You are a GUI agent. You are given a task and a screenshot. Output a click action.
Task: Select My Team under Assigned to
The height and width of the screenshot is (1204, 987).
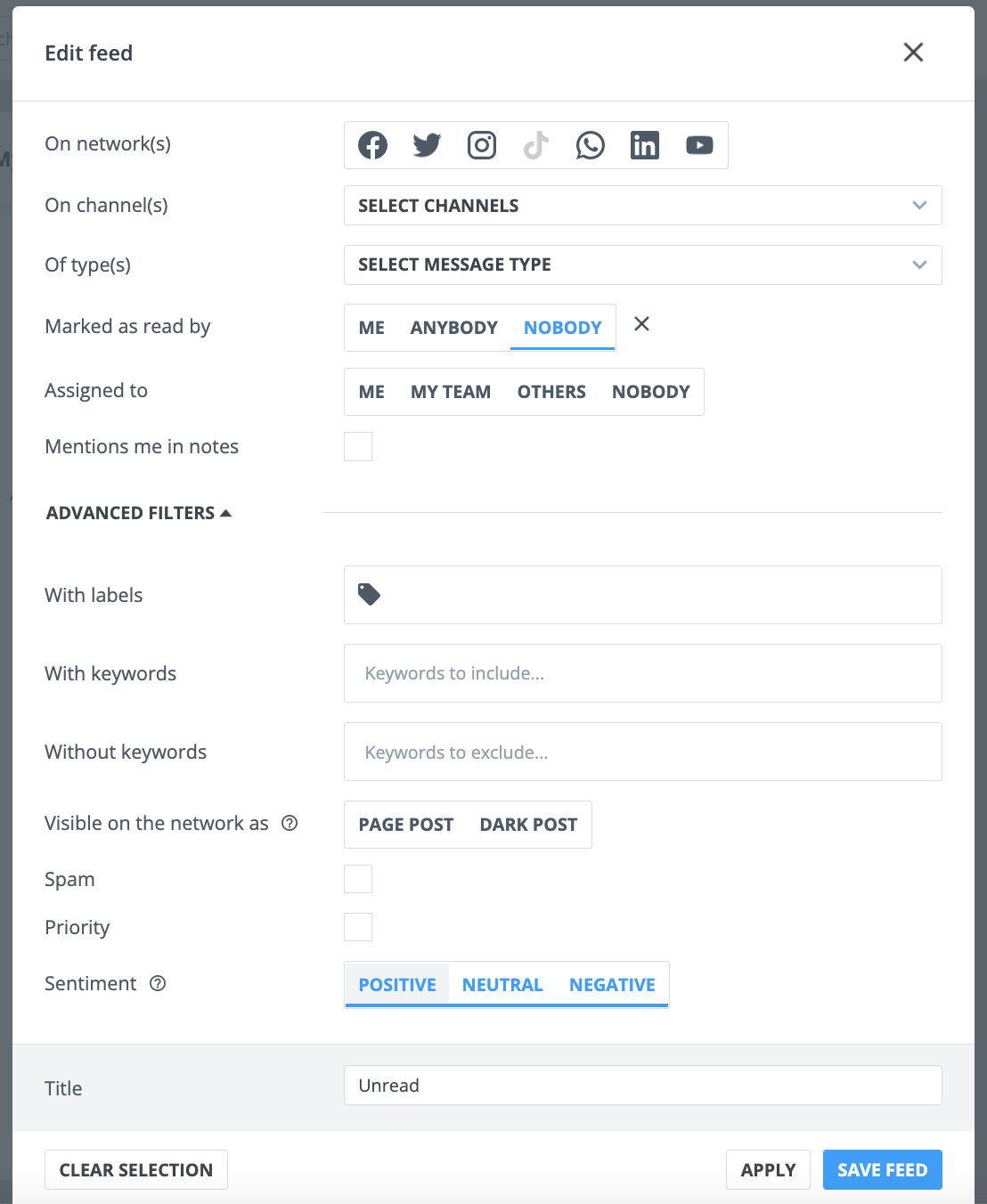click(451, 392)
